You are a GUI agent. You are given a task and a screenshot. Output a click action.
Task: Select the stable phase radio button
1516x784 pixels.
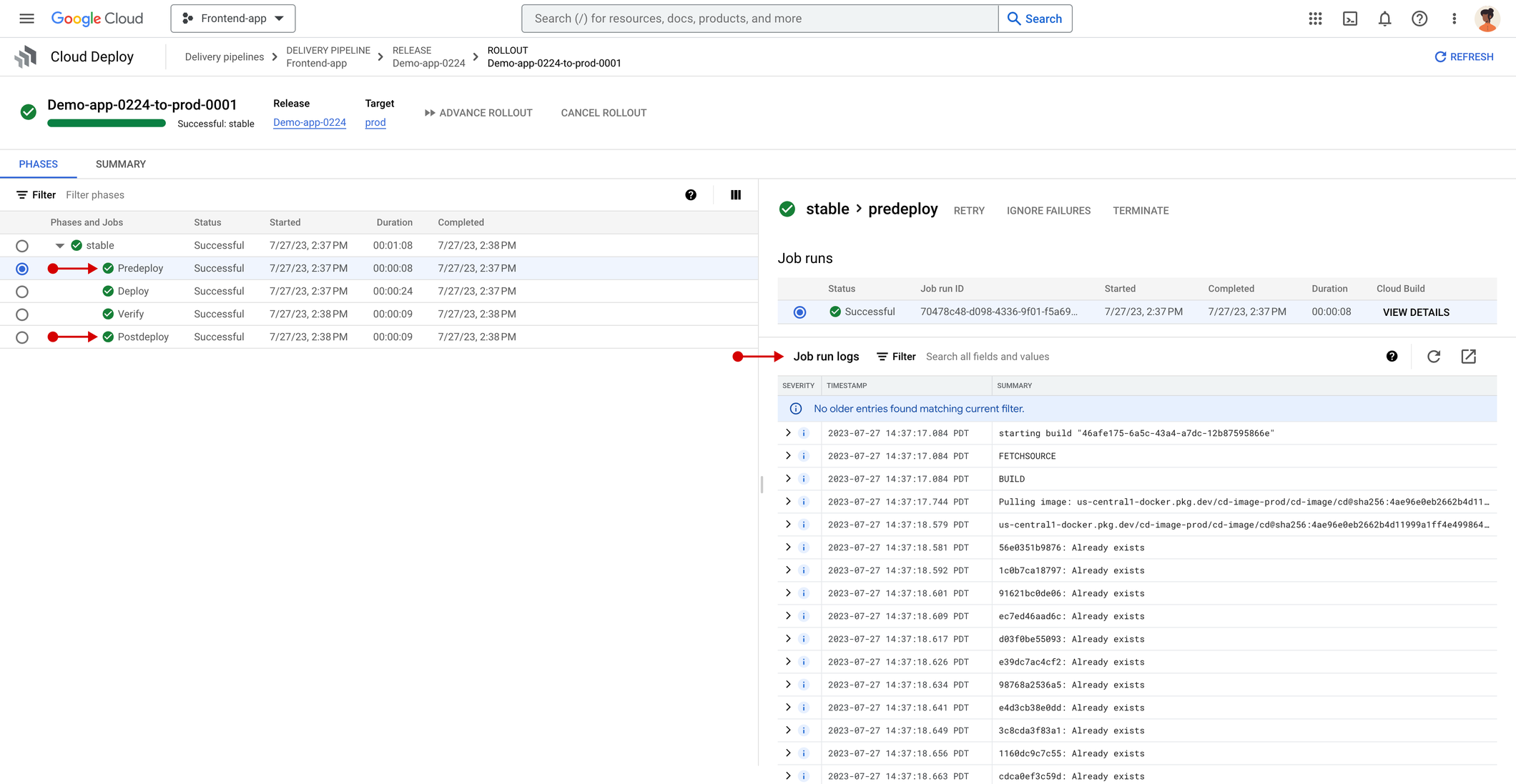pos(22,246)
